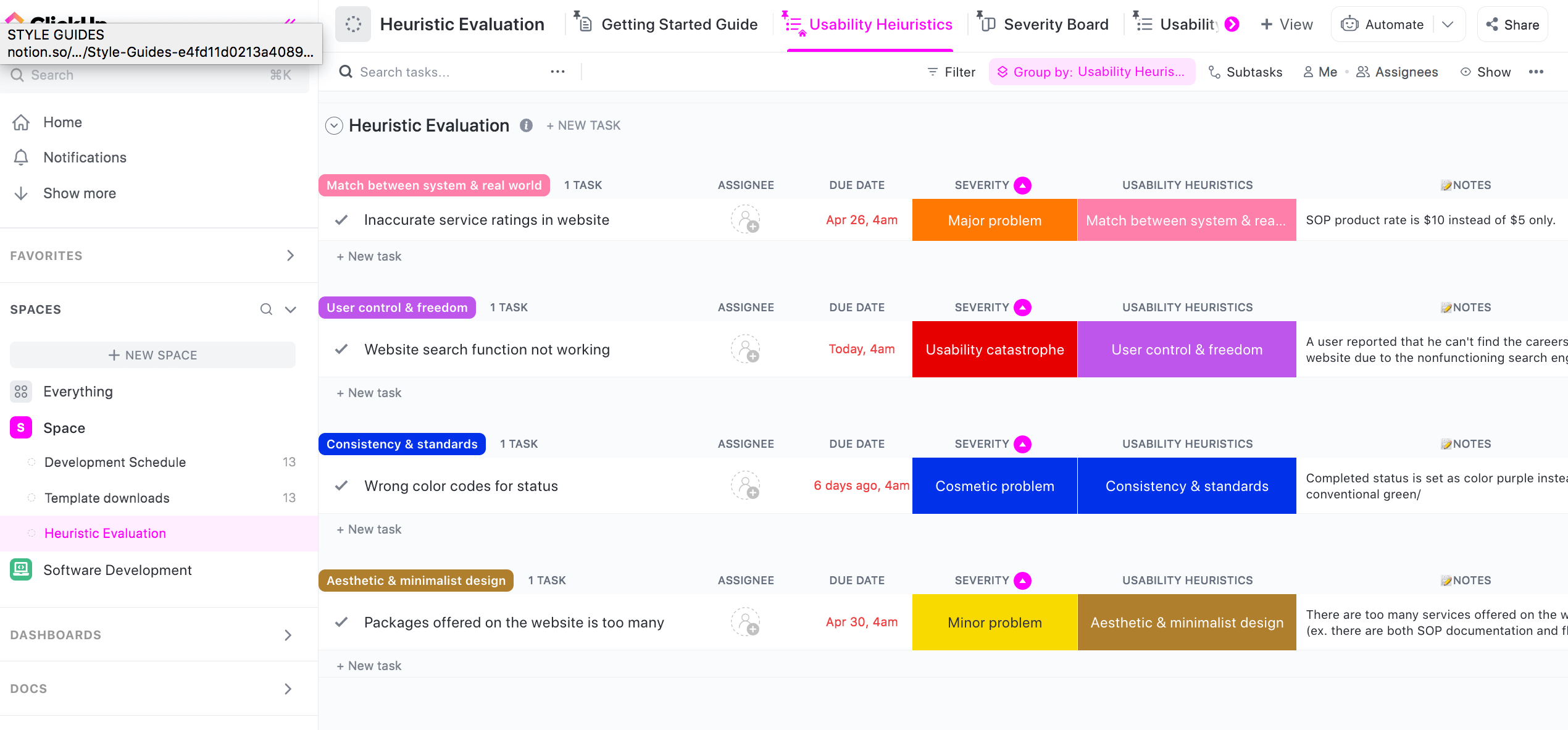Expand the three-dot task search options
1568x730 pixels.
click(558, 72)
